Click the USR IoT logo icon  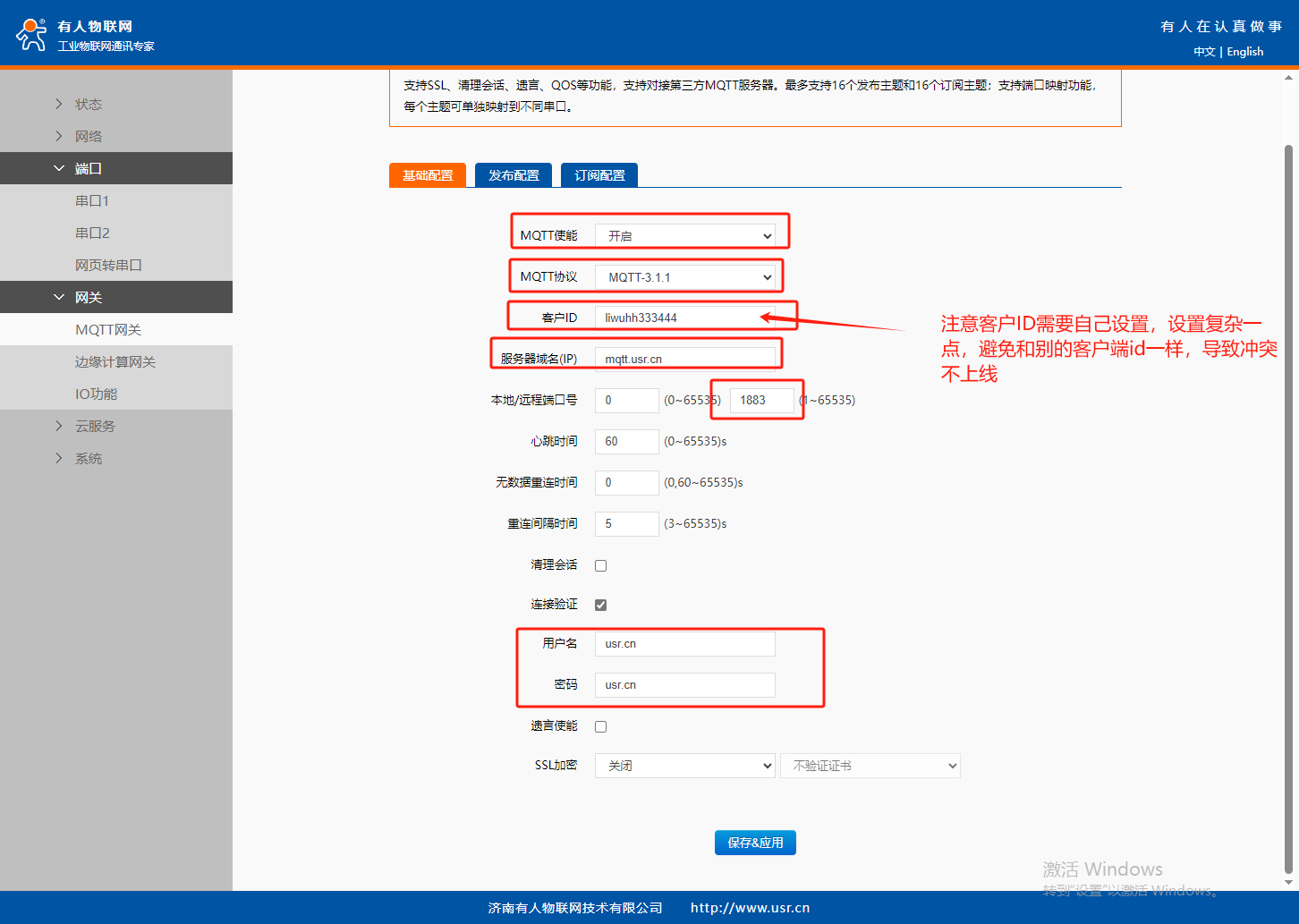pyautogui.click(x=31, y=34)
